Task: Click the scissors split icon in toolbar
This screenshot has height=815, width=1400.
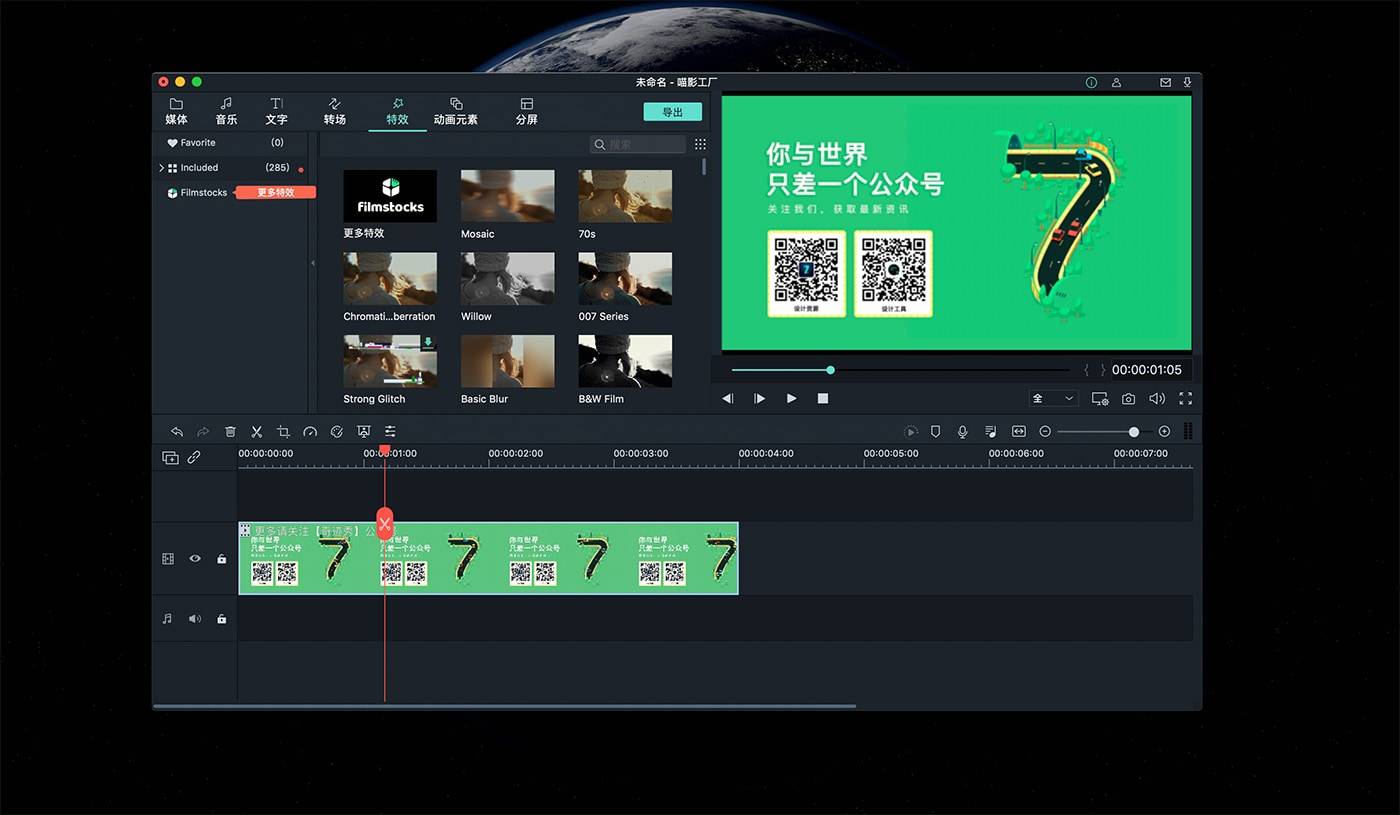Action: (257, 432)
